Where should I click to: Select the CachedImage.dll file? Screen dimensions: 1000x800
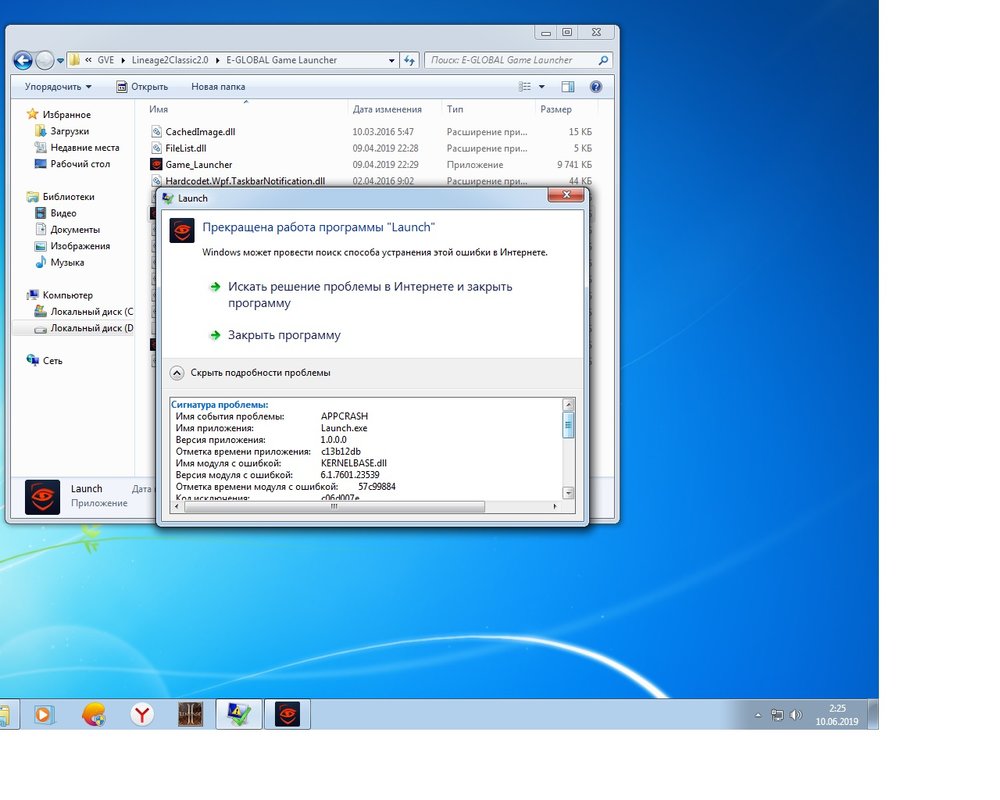click(200, 132)
